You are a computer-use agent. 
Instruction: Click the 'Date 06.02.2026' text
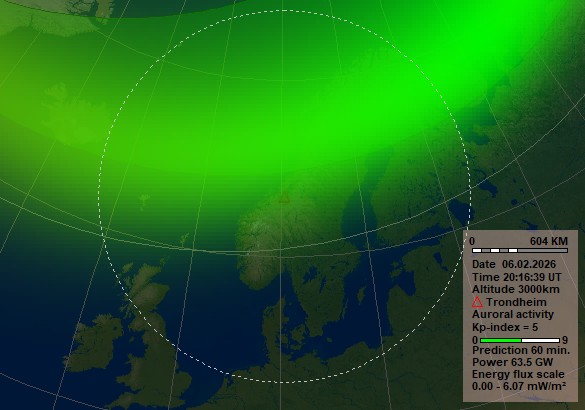tap(514, 264)
